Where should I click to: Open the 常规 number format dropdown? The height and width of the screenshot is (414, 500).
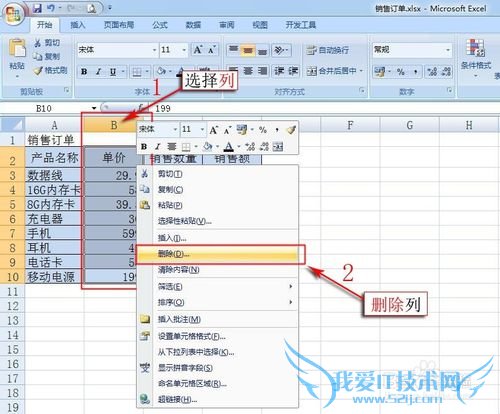(448, 50)
